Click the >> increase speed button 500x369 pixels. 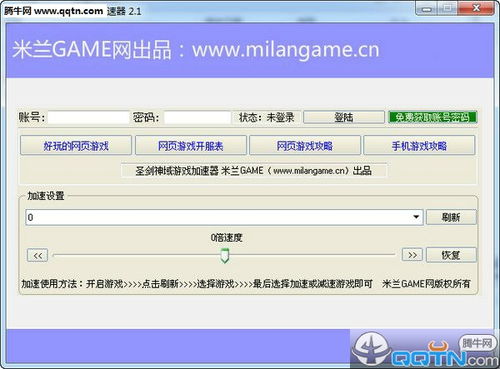pos(412,255)
